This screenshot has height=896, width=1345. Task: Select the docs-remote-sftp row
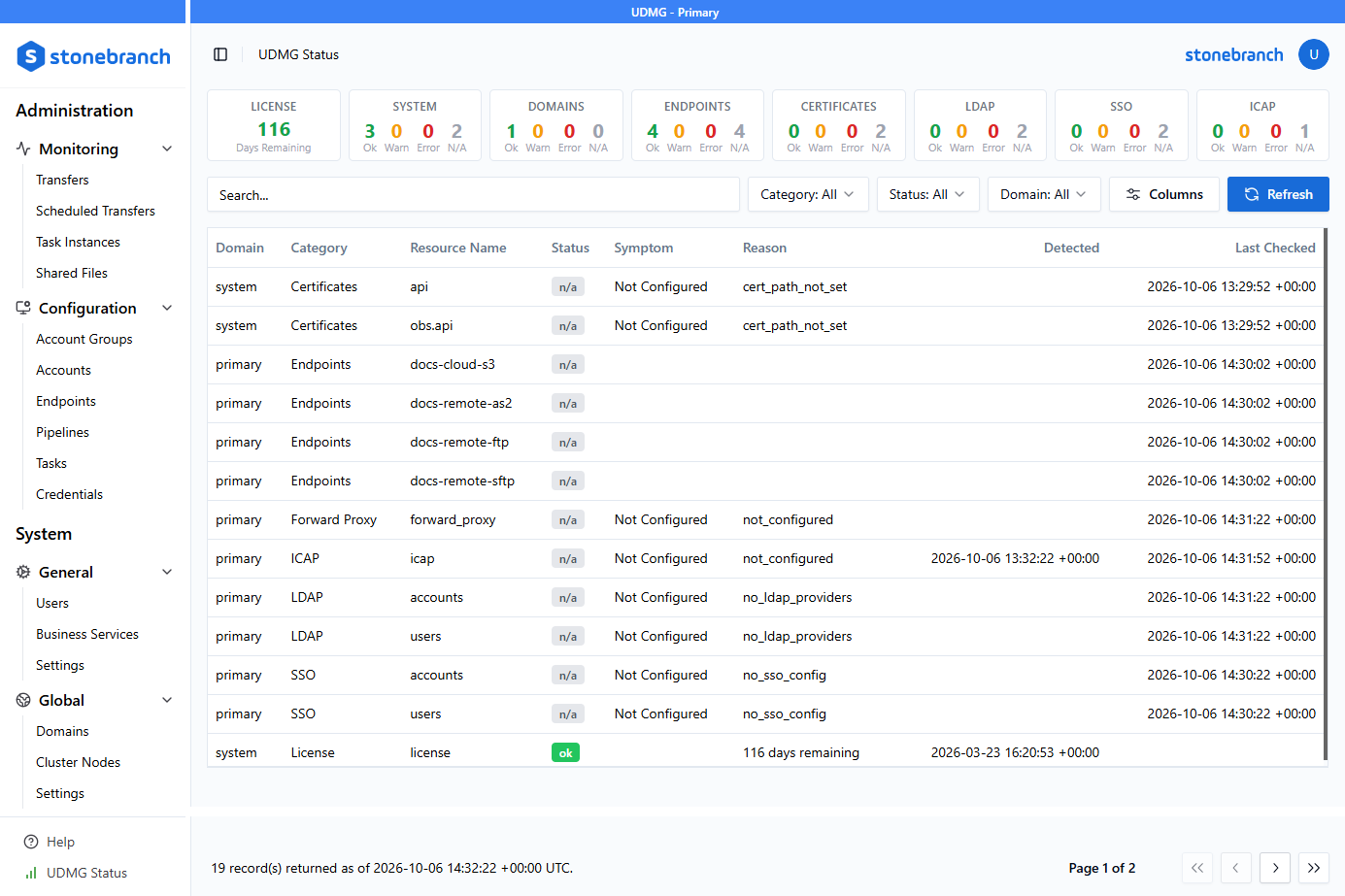click(x=765, y=481)
